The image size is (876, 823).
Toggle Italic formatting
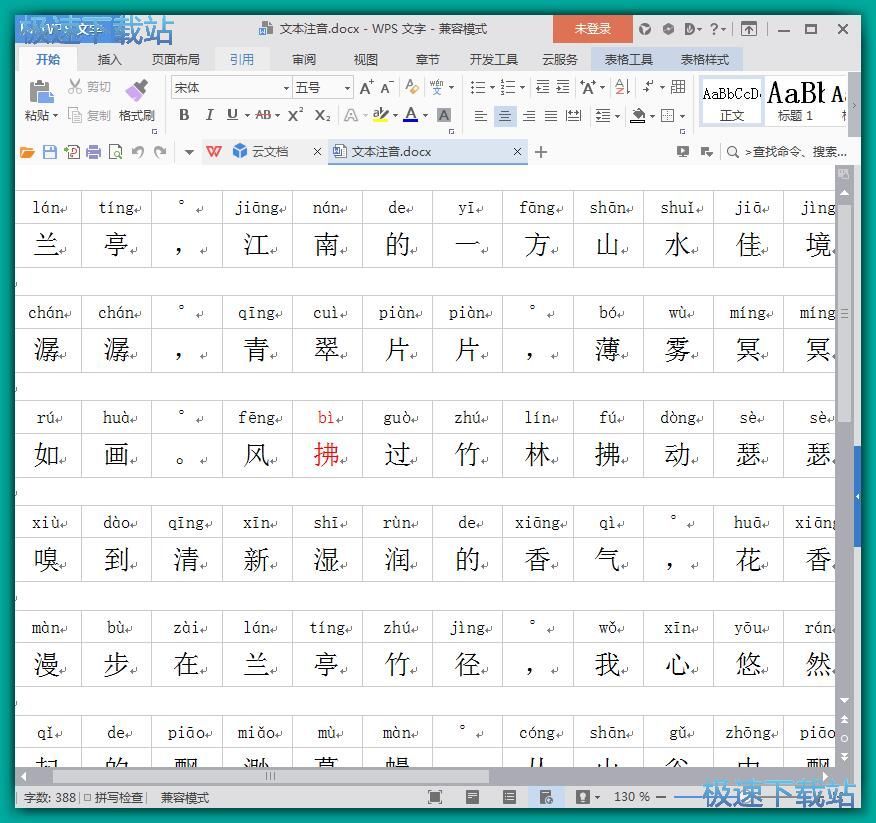tap(209, 115)
